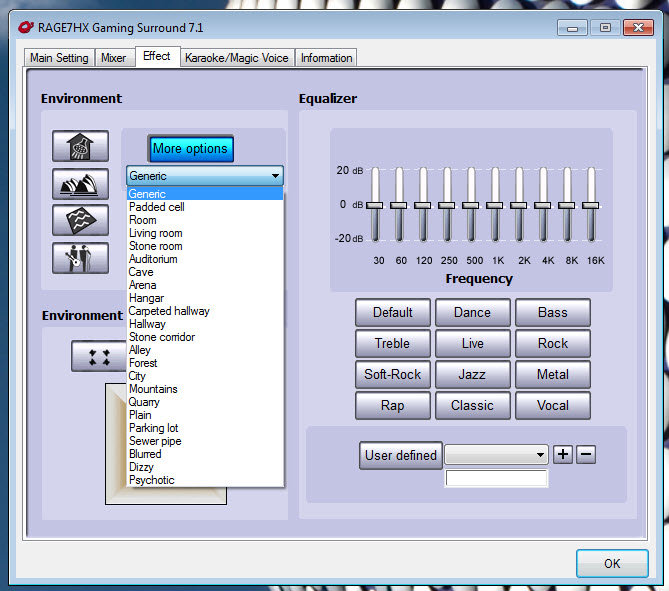Apply the Rock equalizer preset

(553, 344)
